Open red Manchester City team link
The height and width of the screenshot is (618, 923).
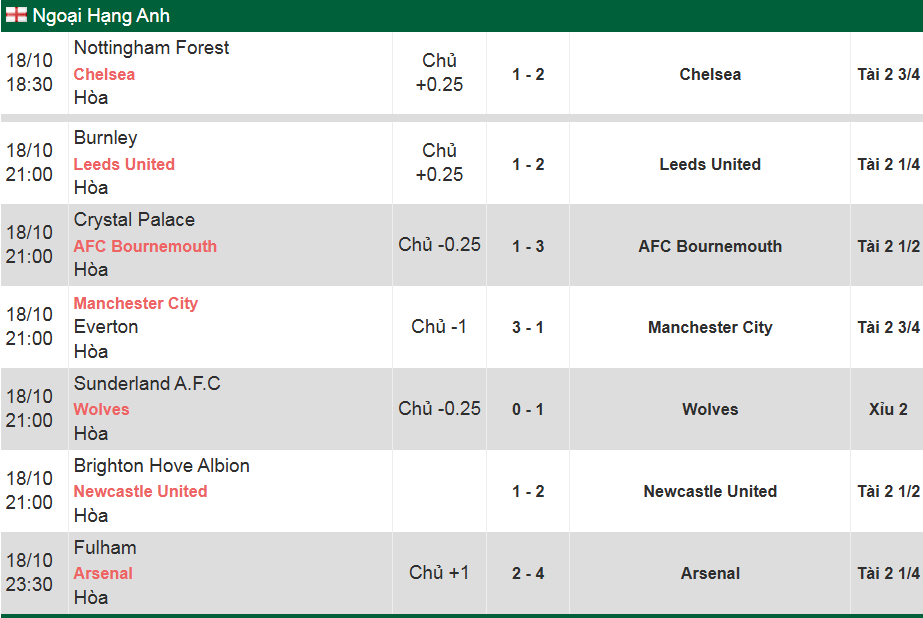click(x=136, y=303)
